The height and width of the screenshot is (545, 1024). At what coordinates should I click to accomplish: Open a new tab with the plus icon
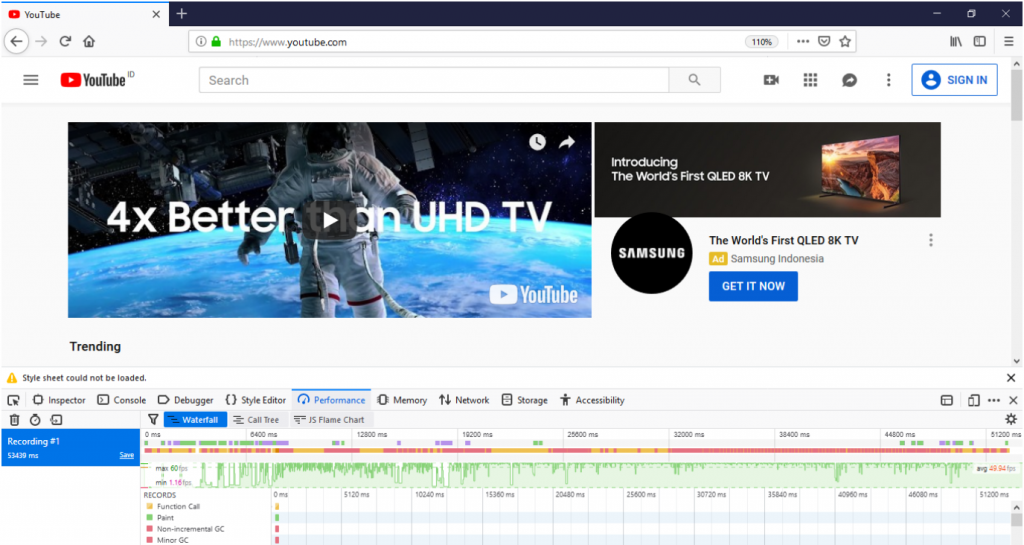[182, 14]
